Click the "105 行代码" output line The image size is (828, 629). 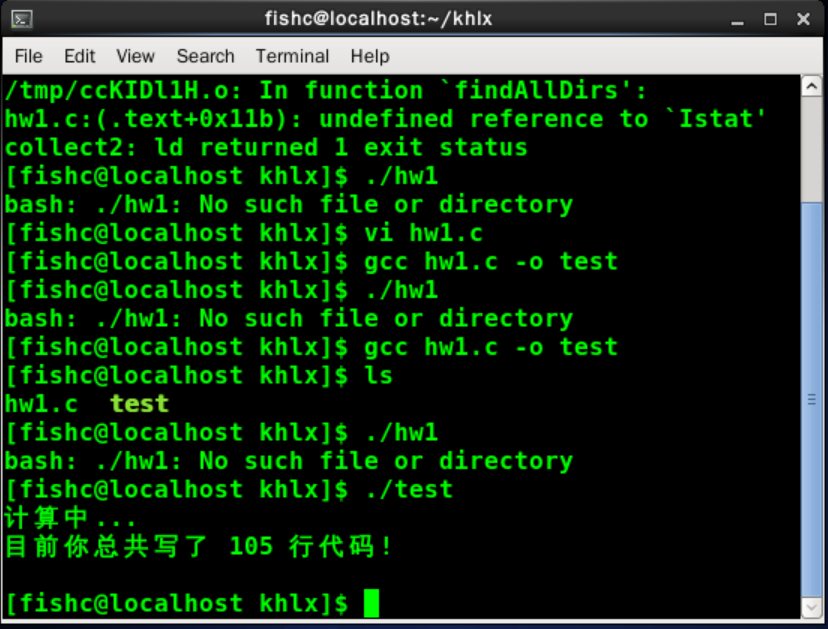[200, 547]
